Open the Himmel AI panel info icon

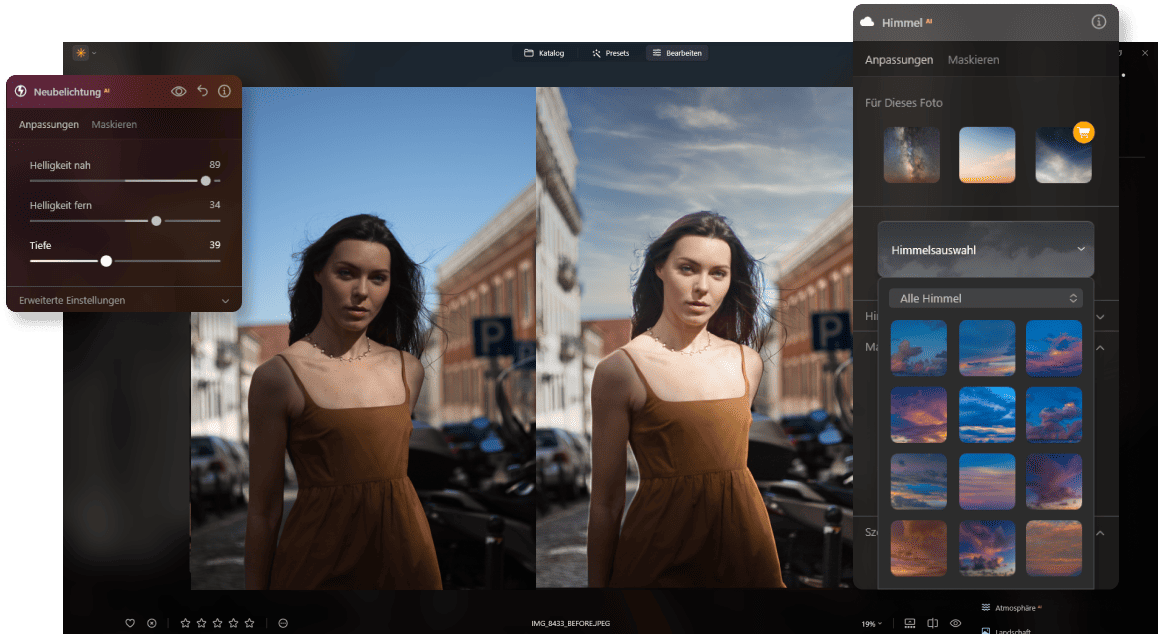1098,22
